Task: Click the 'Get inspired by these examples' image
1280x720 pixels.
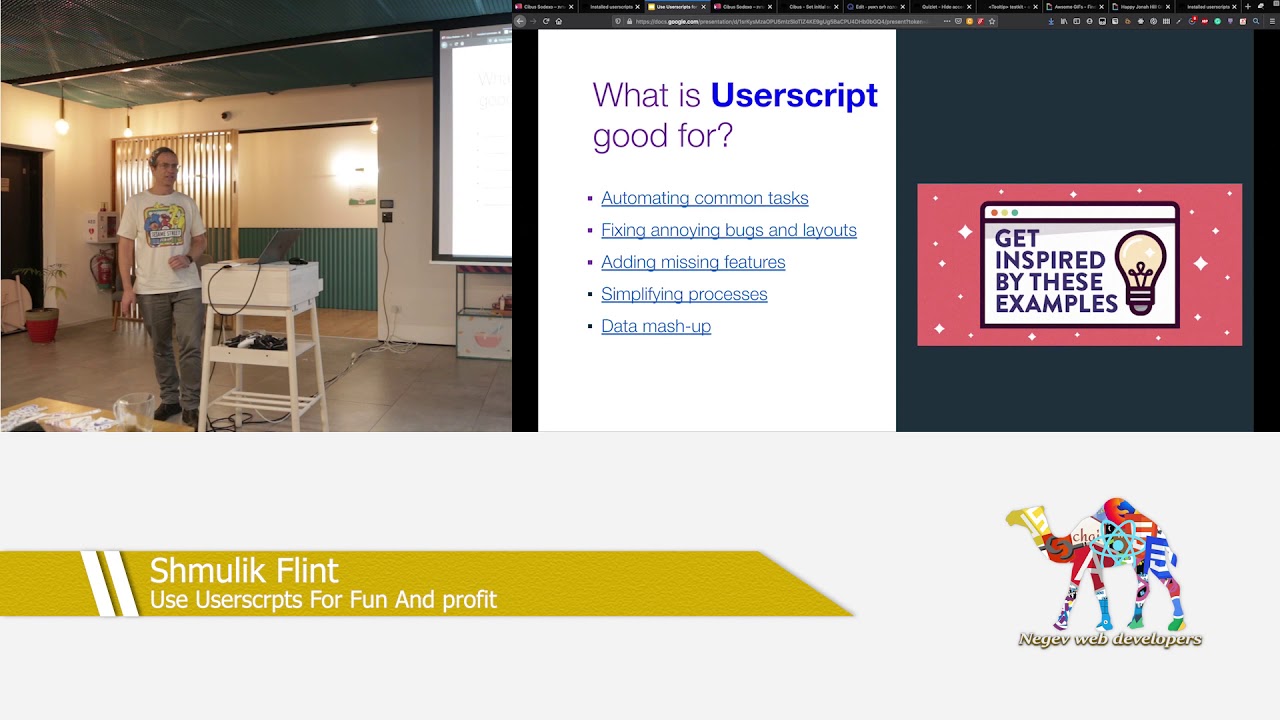Action: (1080, 265)
